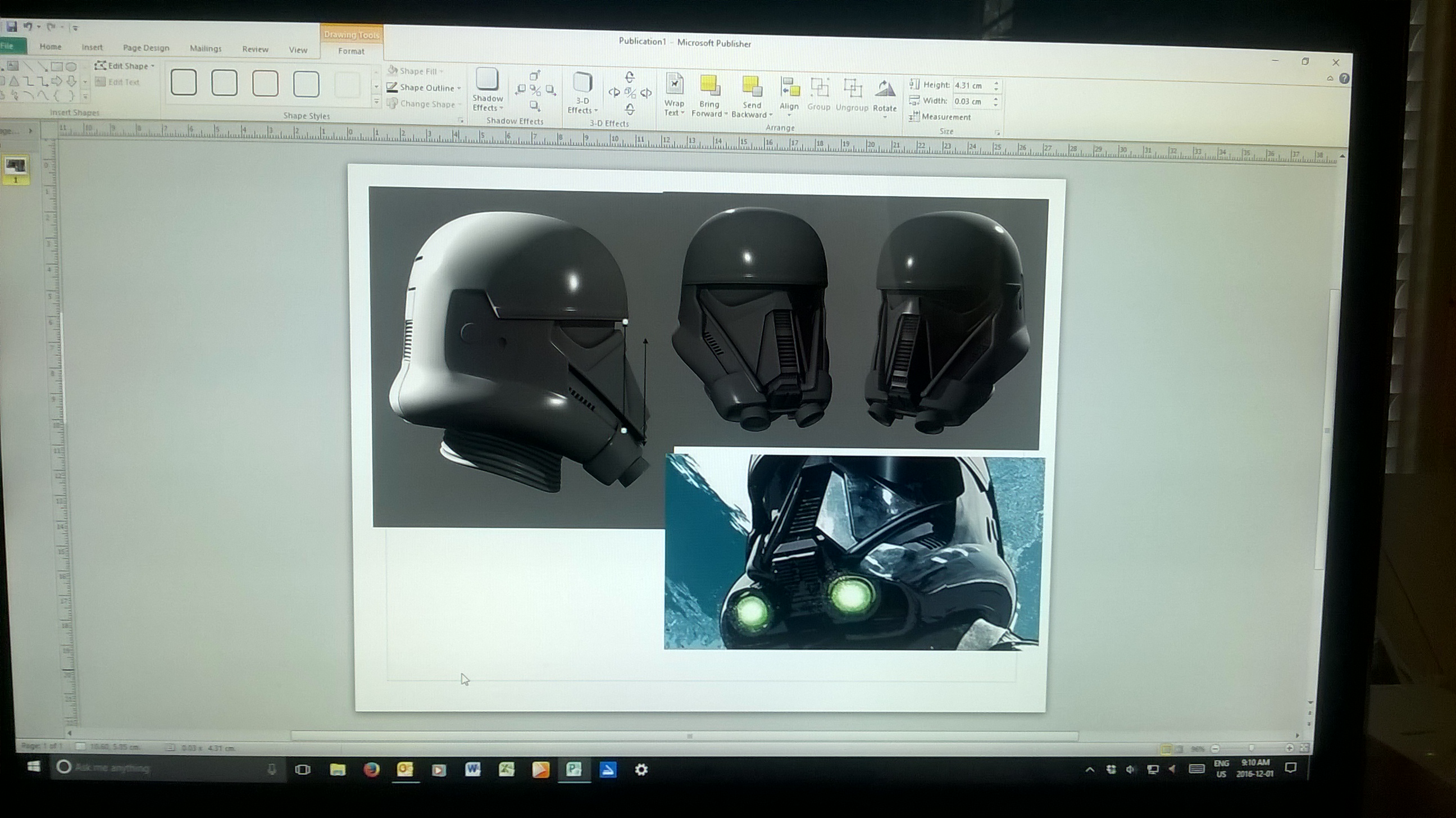Toggle 3-D effect on or off
1456x818 pixels.
pyautogui.click(x=630, y=93)
